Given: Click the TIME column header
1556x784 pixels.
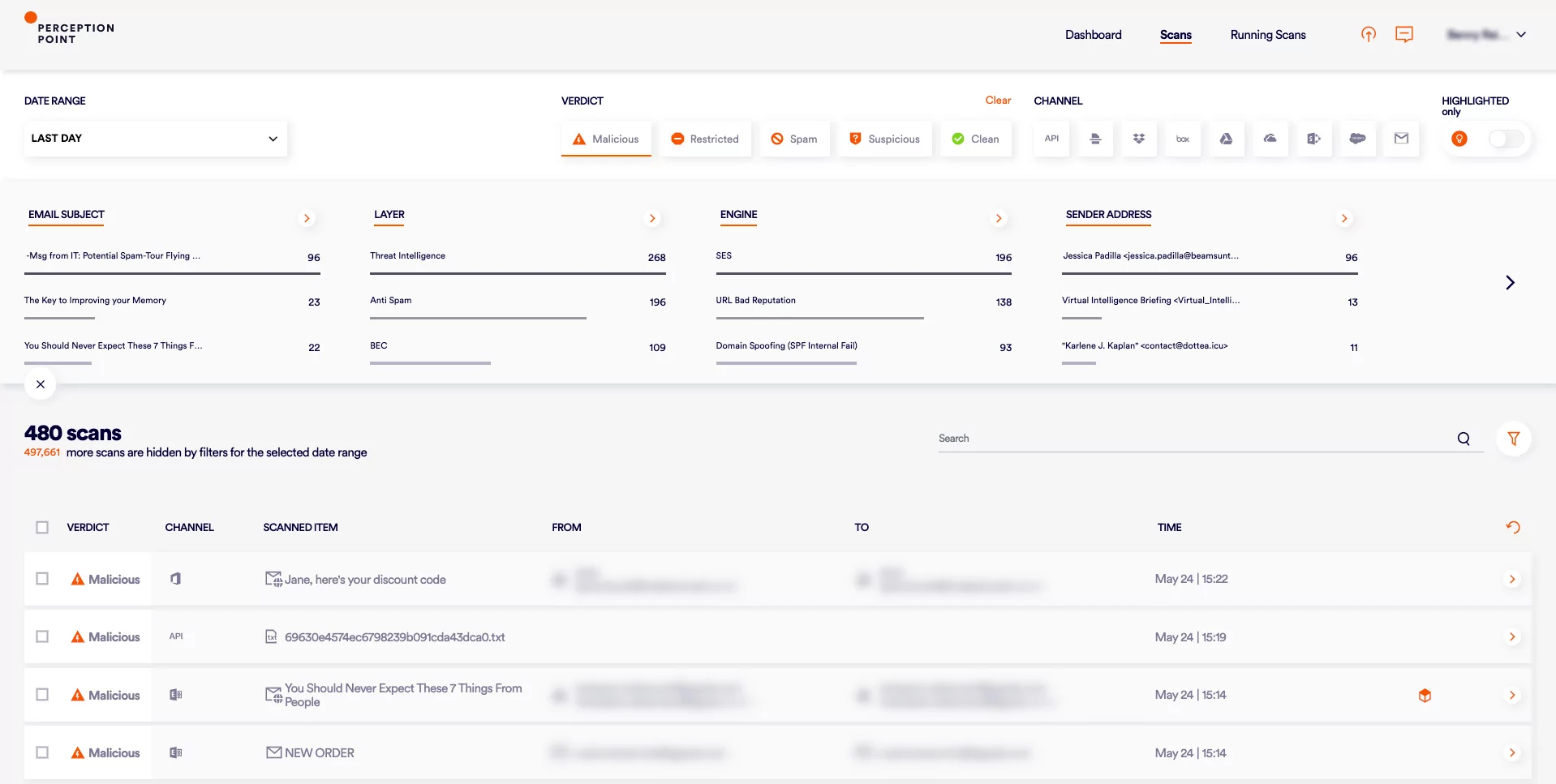Looking at the screenshot, I should click(x=1169, y=527).
